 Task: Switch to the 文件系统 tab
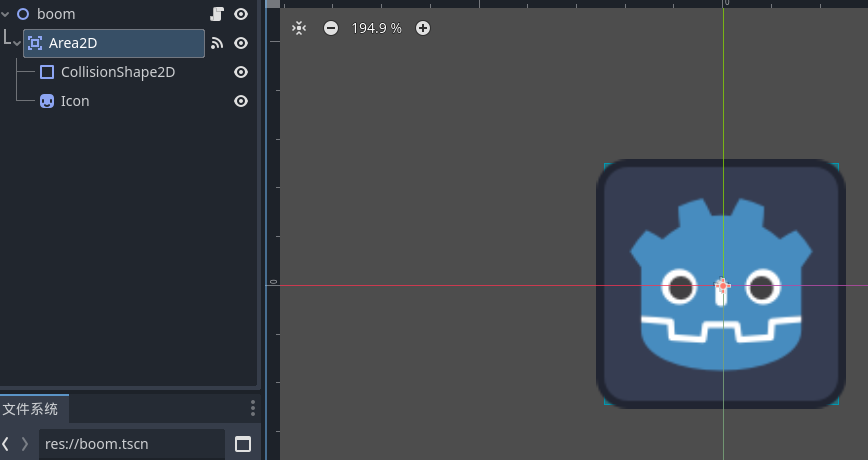tap(31, 408)
